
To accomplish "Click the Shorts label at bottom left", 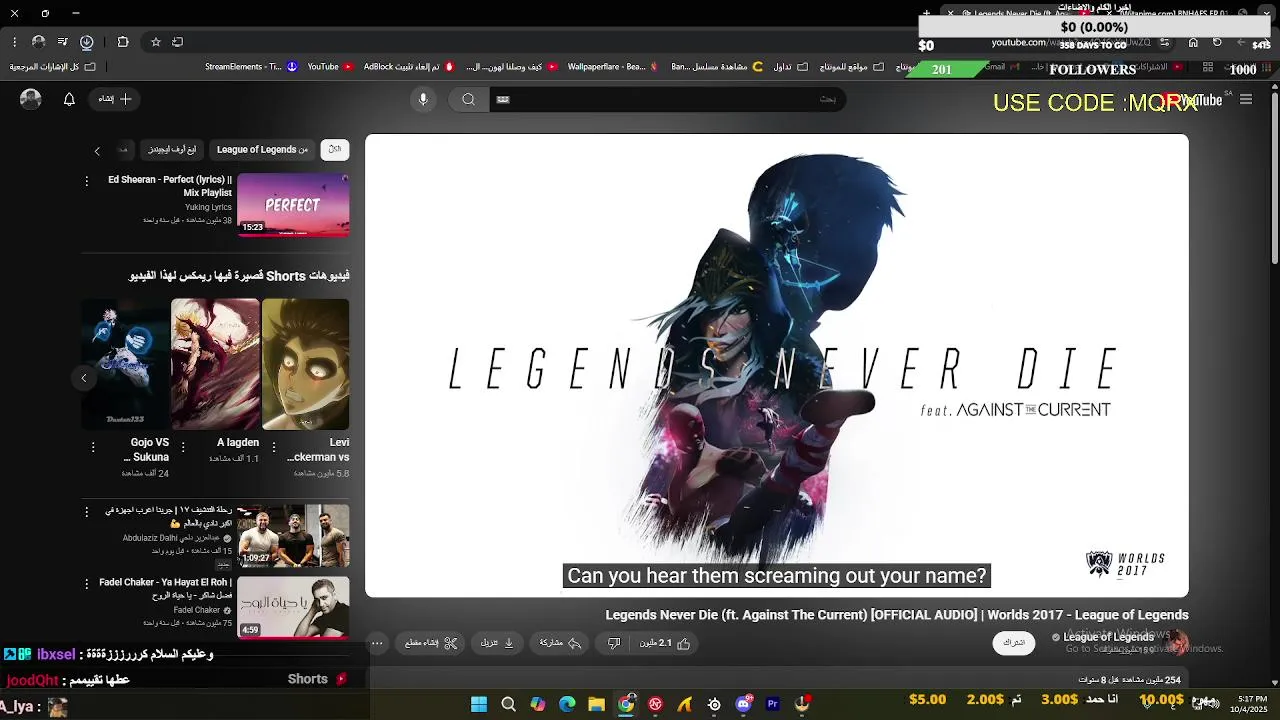I will (308, 679).
